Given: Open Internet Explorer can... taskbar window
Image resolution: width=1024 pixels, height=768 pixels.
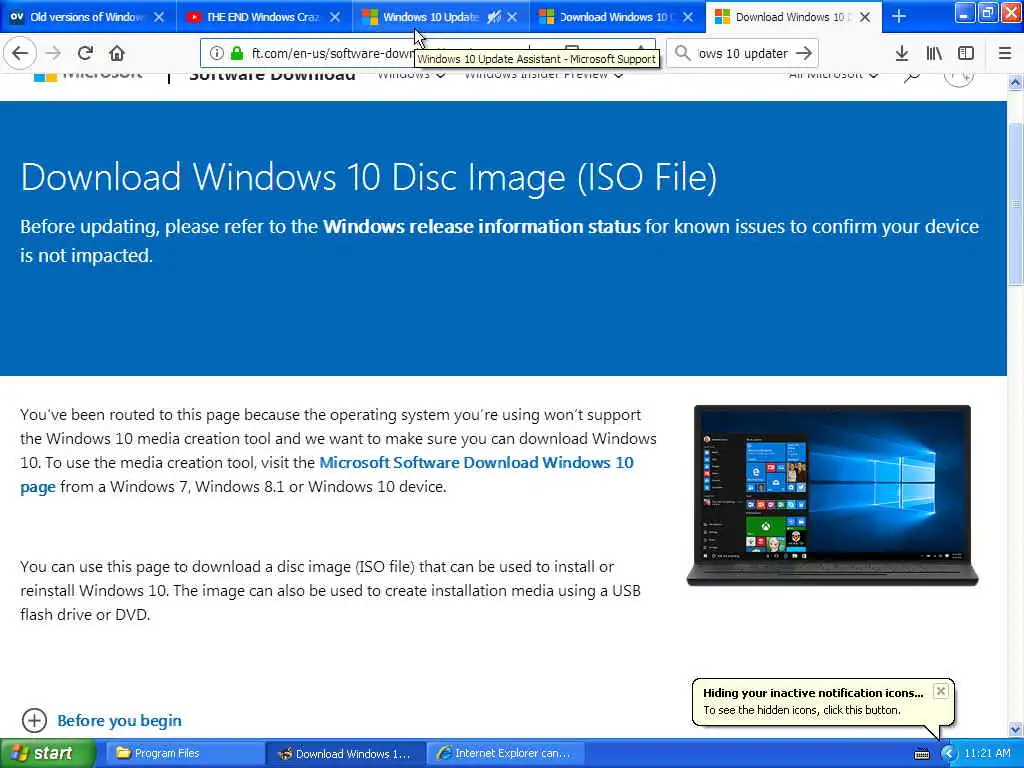Looking at the screenshot, I should pos(505,753).
